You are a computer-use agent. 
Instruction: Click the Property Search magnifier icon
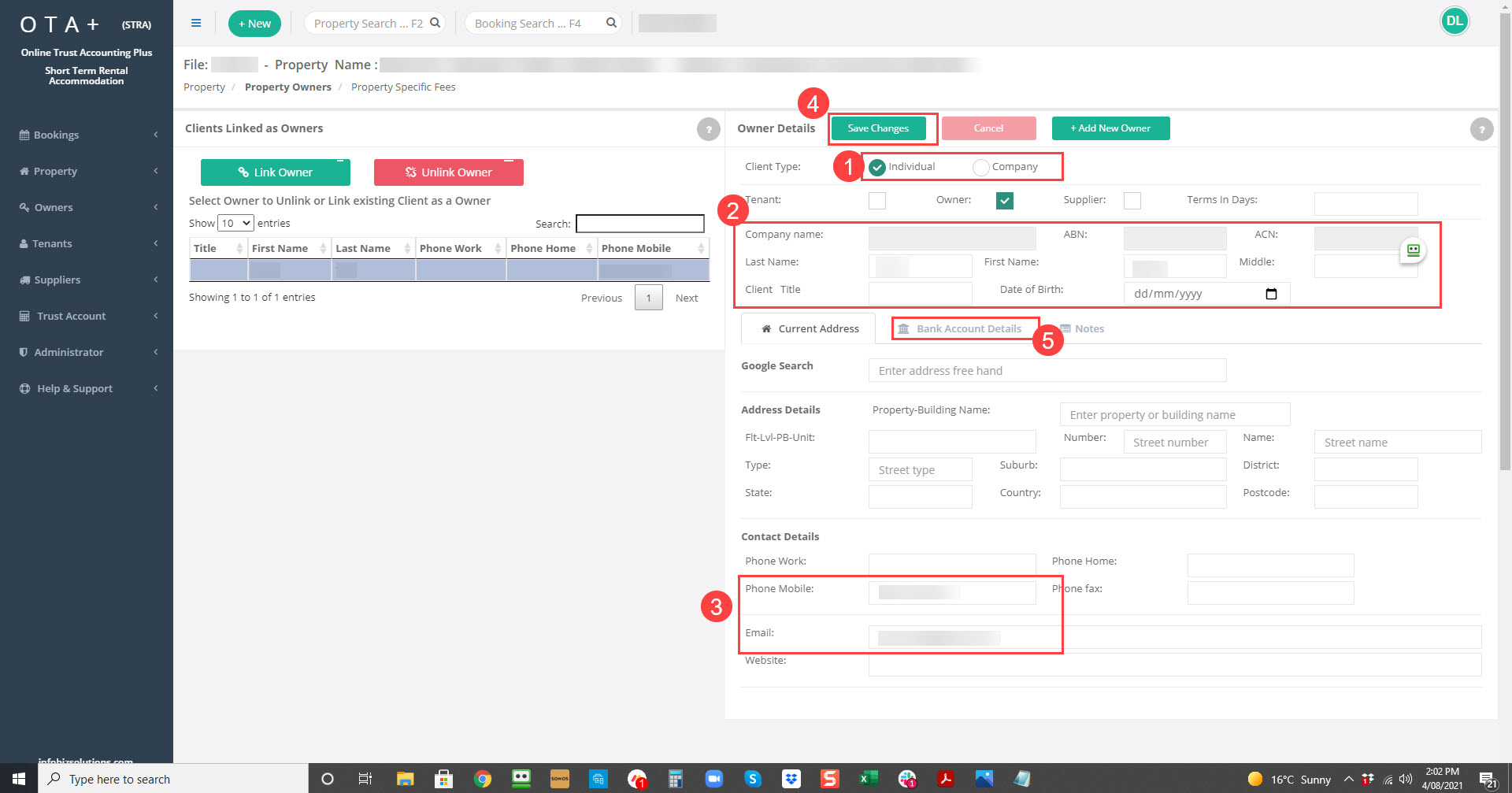[435, 23]
